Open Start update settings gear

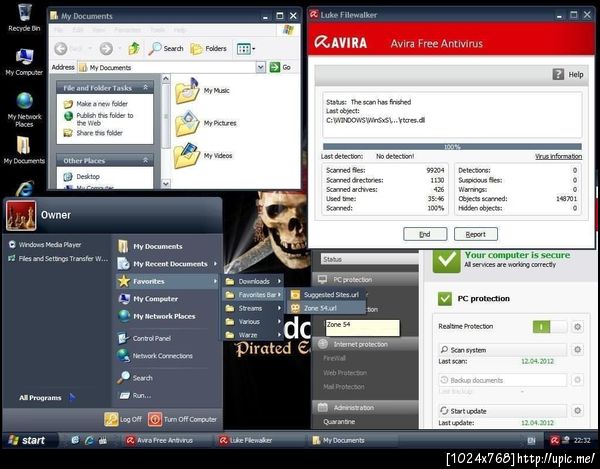click(577, 411)
